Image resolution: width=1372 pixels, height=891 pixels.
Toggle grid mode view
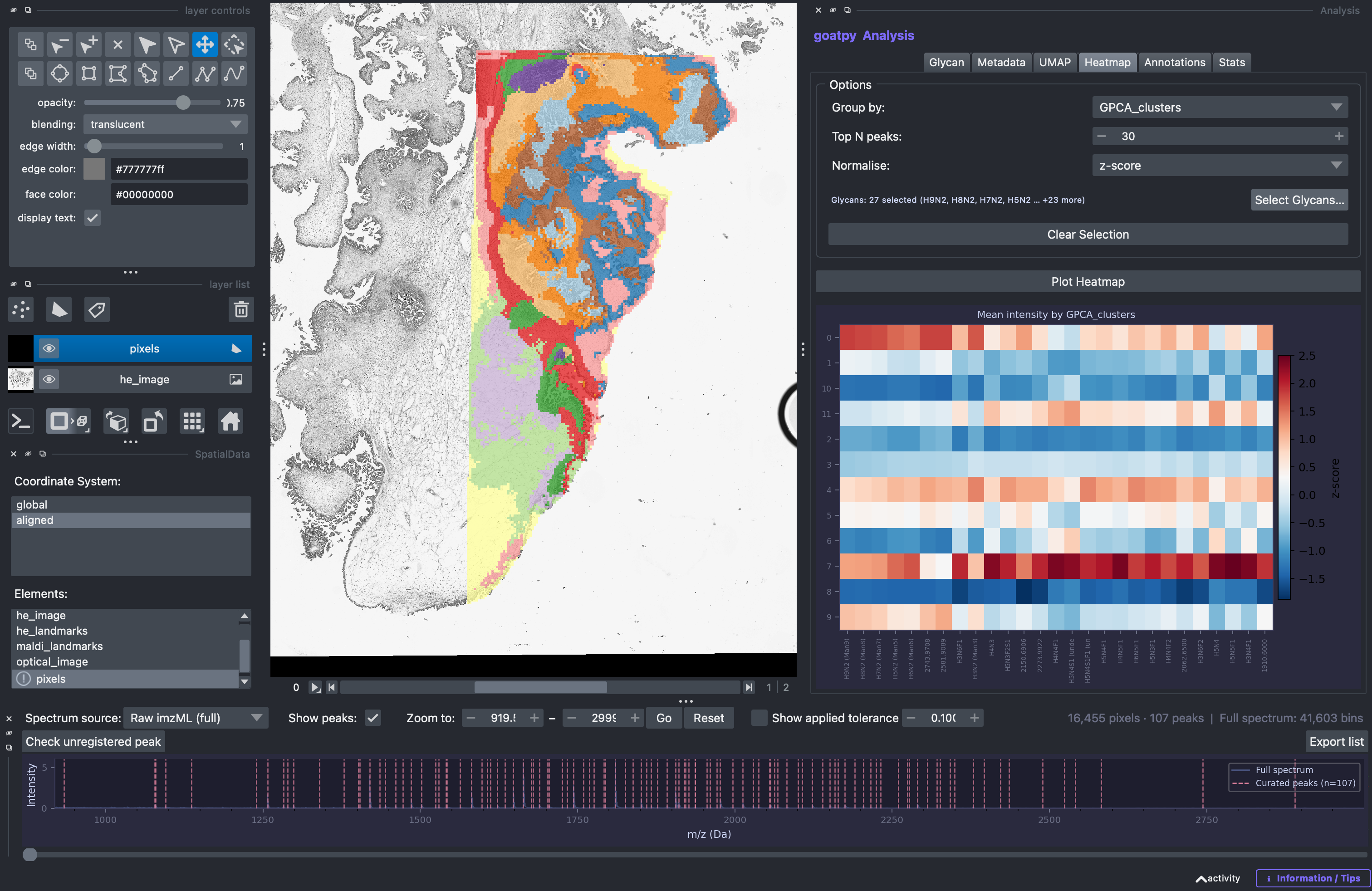click(192, 421)
